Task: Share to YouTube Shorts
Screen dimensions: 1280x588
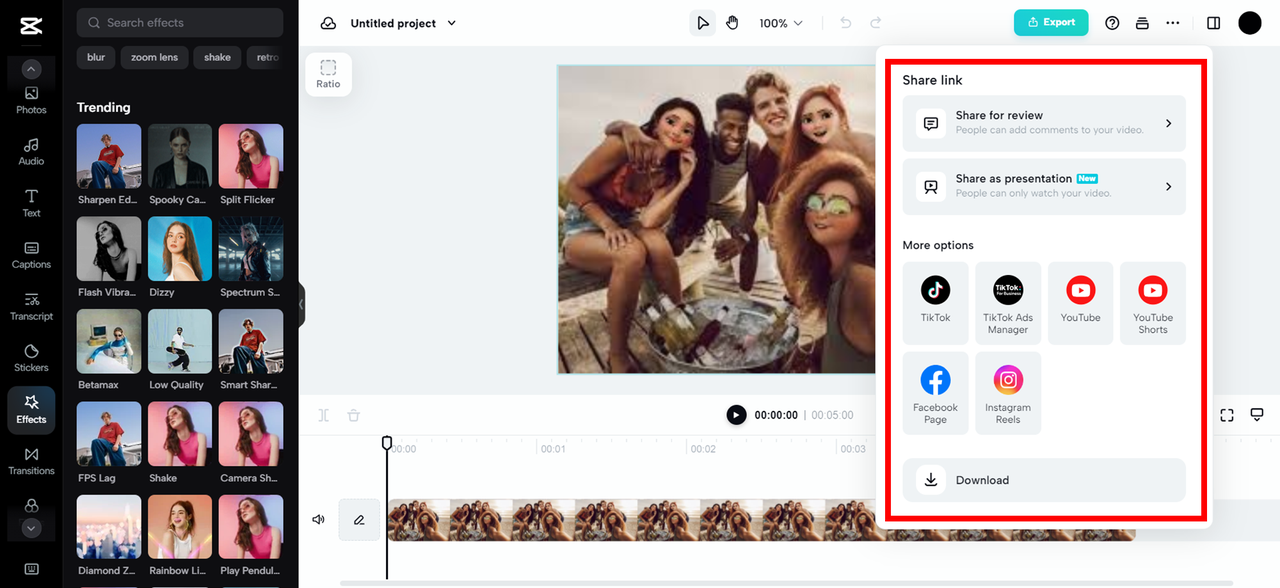Action: tap(1153, 303)
